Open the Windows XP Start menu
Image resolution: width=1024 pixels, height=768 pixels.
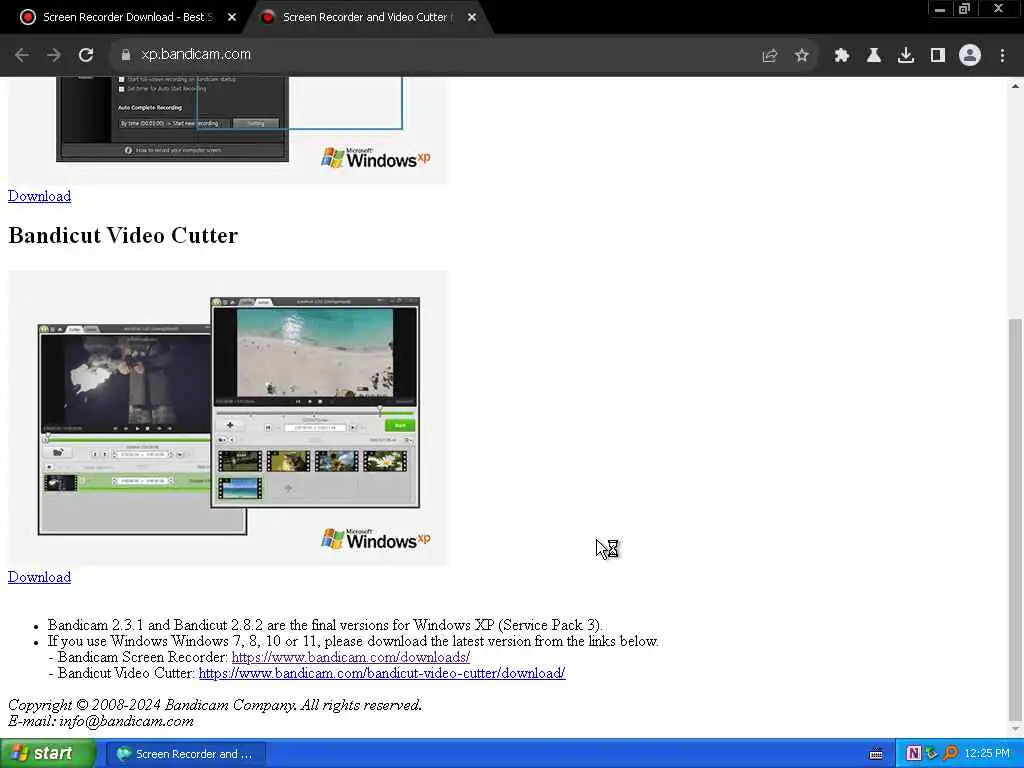(x=47, y=754)
